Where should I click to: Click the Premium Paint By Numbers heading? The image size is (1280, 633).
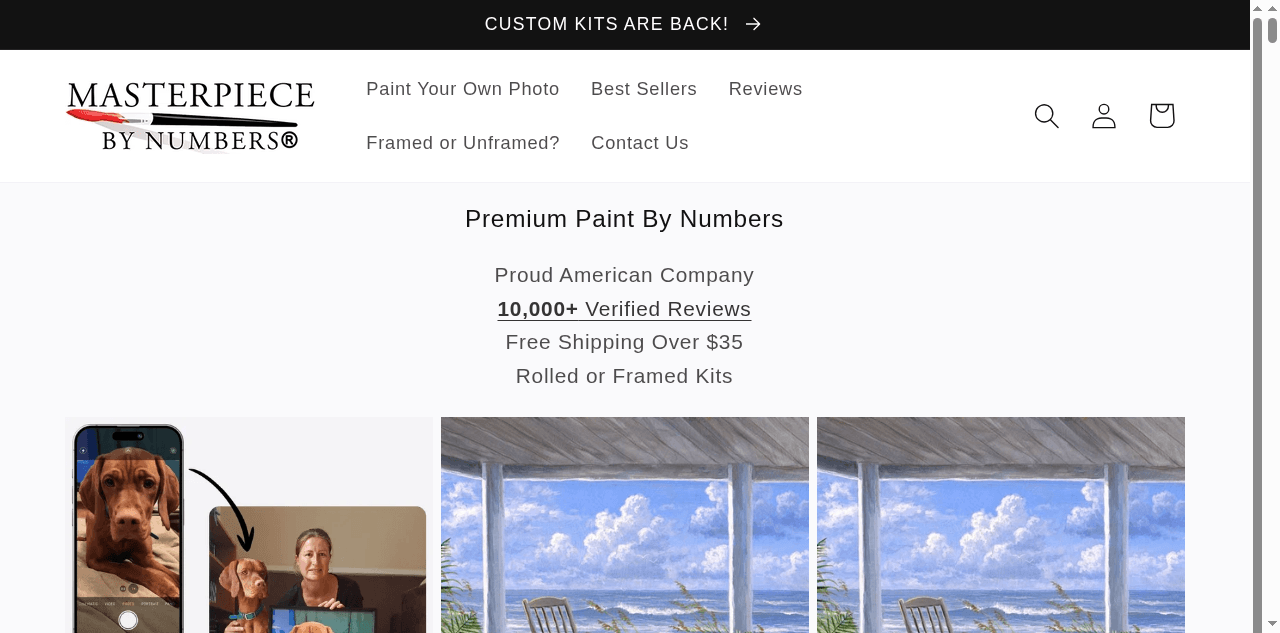click(624, 219)
